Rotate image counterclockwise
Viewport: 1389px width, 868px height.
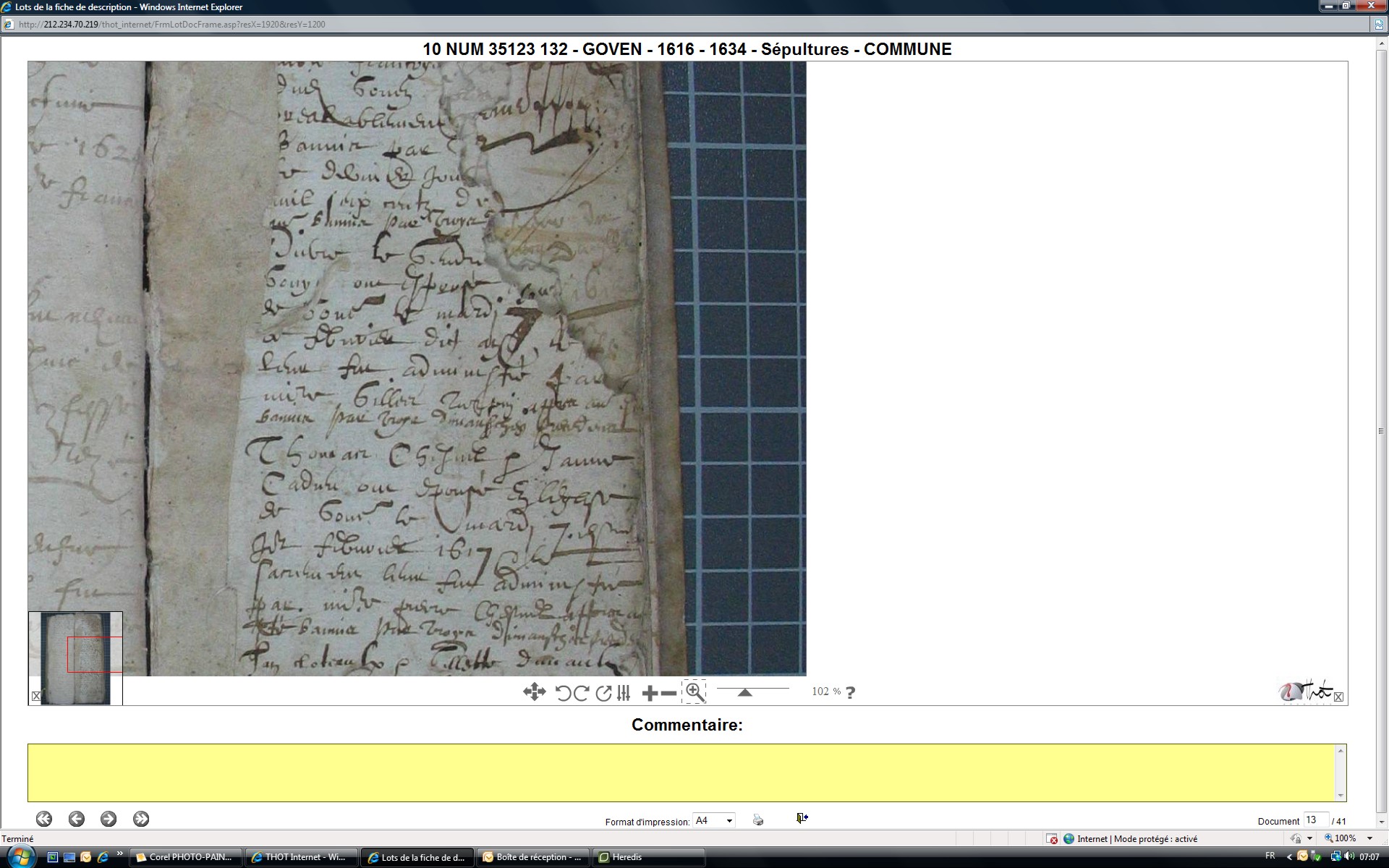[x=563, y=693]
